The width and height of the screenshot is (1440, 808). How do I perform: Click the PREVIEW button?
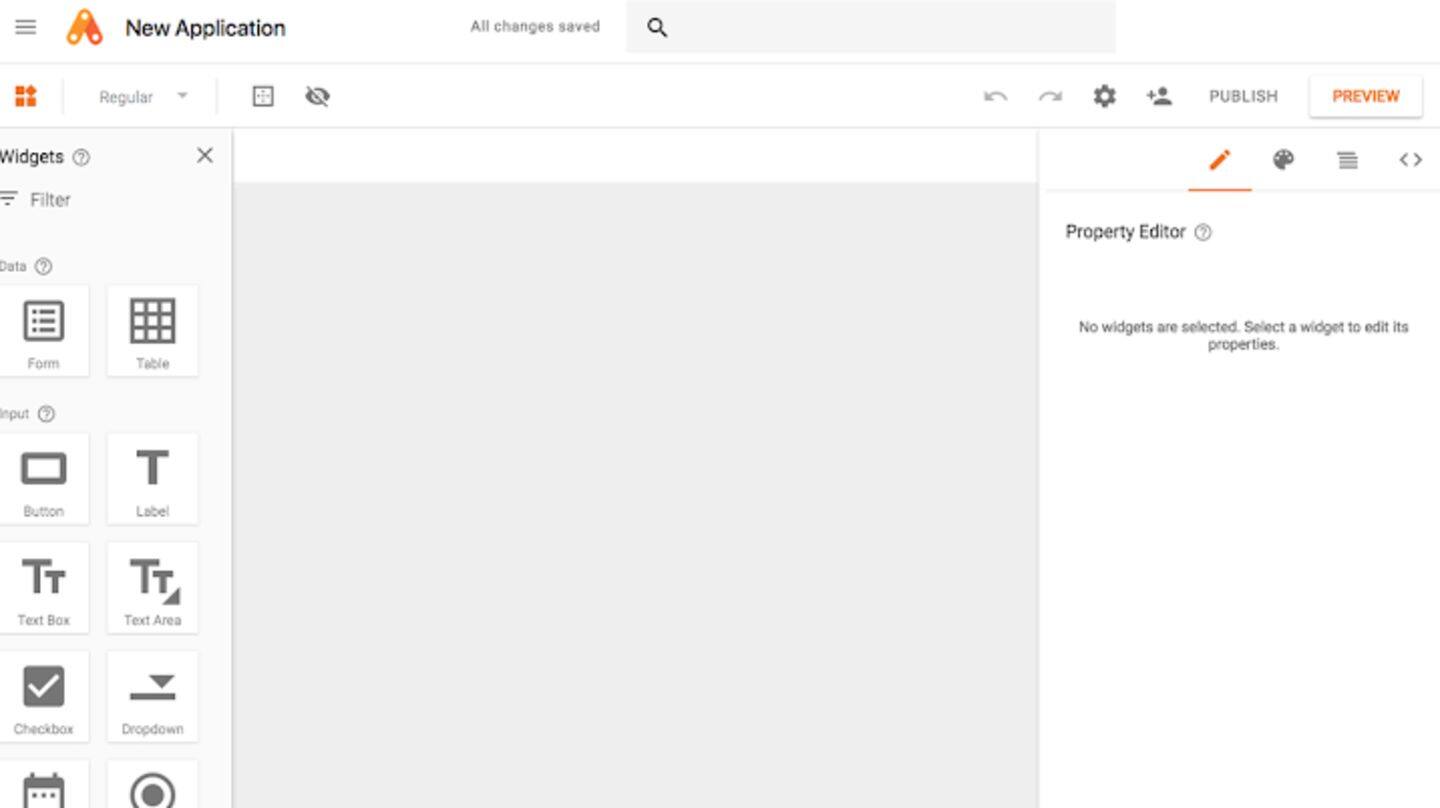(x=1365, y=96)
